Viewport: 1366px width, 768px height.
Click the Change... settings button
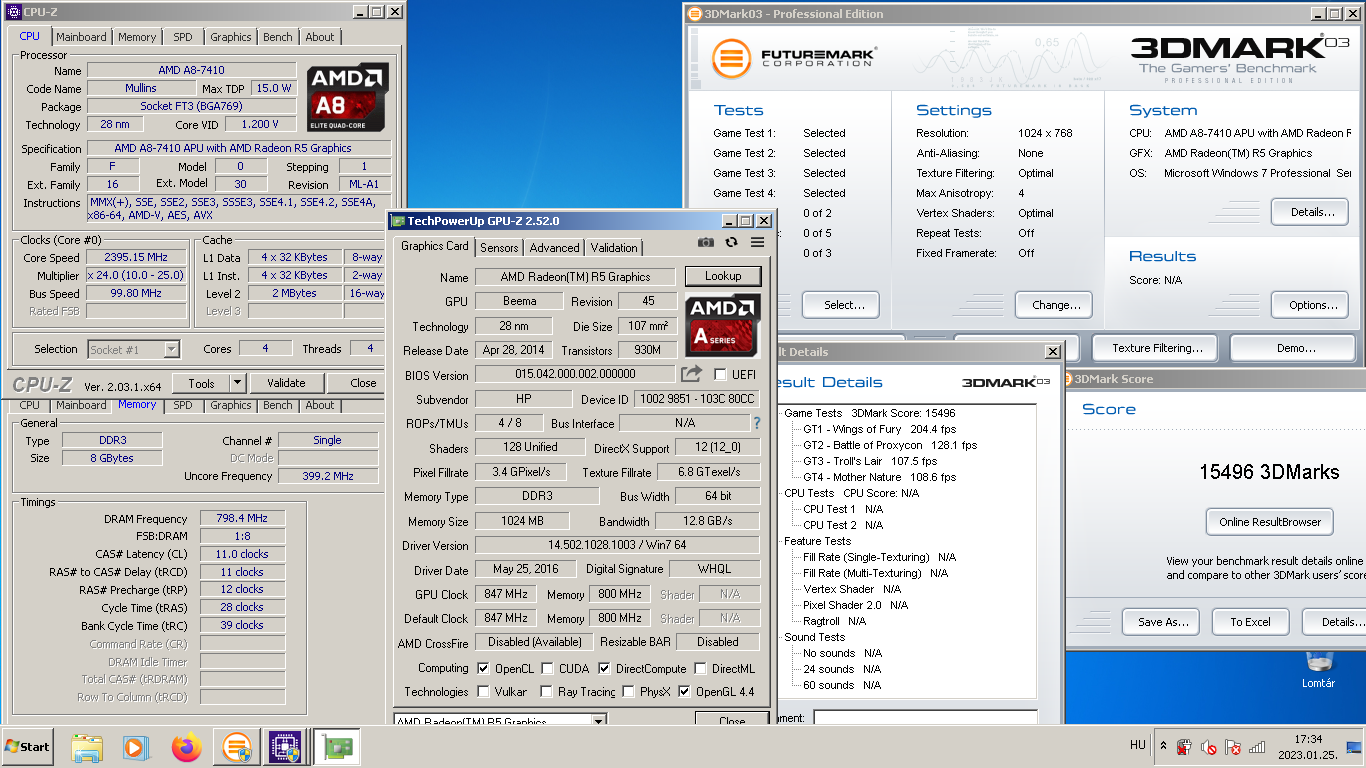[x=1056, y=305]
